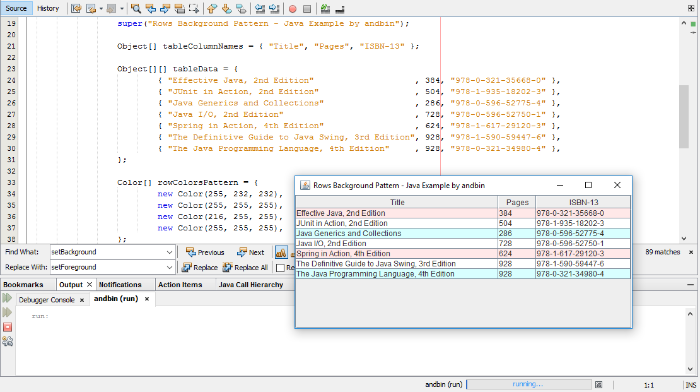Toggle the highlight results find-bar icon

click(x=281, y=252)
